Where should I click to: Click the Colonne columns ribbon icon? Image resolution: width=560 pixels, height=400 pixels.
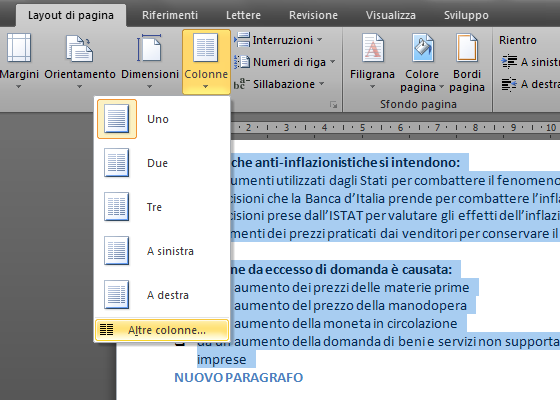[206, 48]
